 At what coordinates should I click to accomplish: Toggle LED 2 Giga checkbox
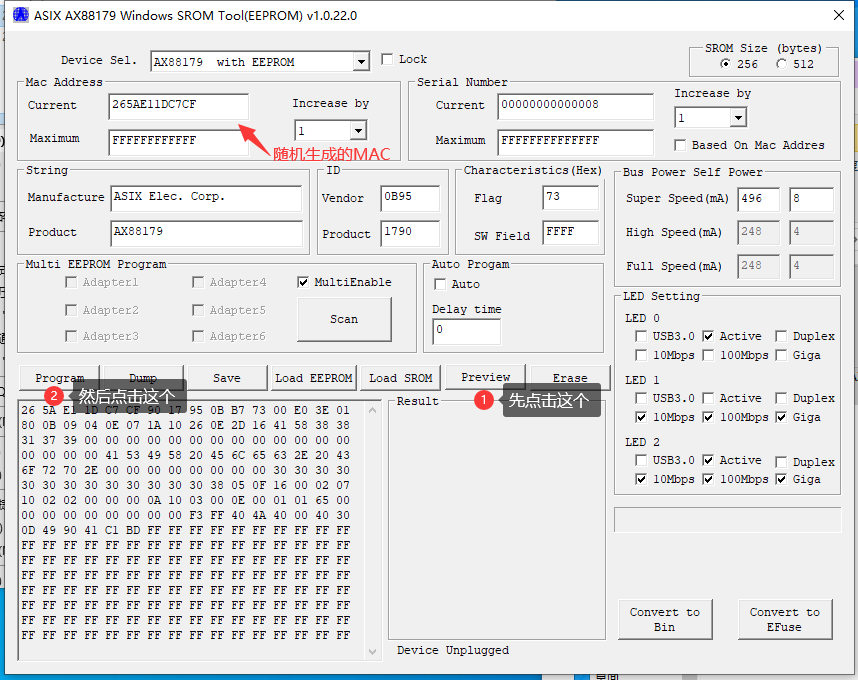pyautogui.click(x=781, y=479)
